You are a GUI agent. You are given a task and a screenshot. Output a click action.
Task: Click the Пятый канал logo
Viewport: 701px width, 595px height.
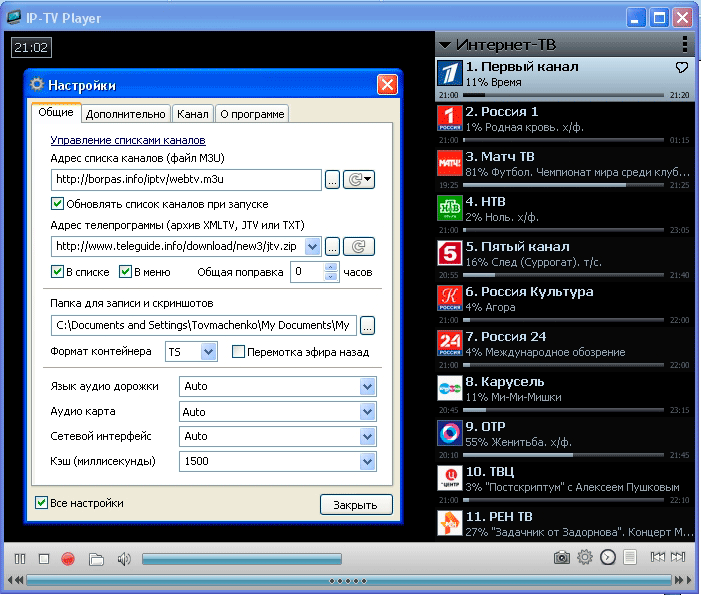(449, 253)
